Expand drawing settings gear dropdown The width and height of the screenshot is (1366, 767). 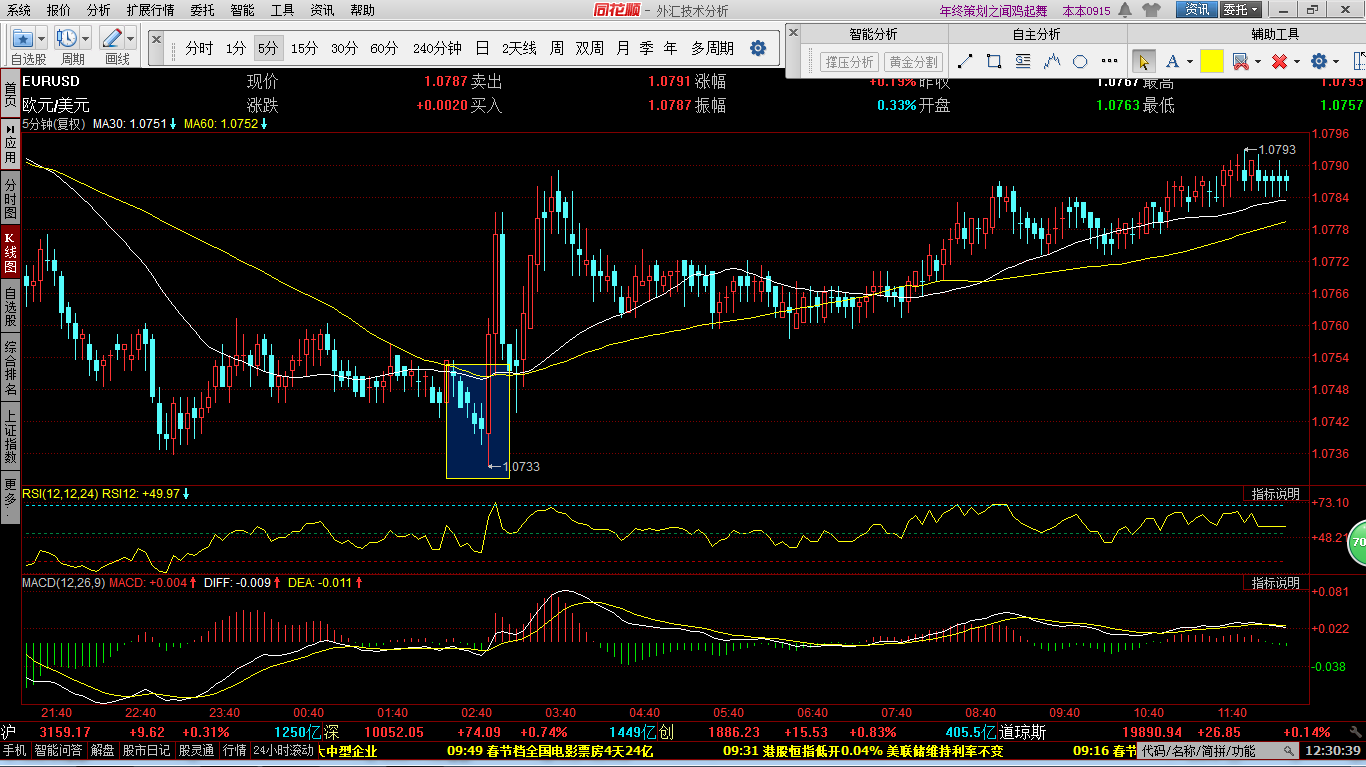[x=1337, y=62]
